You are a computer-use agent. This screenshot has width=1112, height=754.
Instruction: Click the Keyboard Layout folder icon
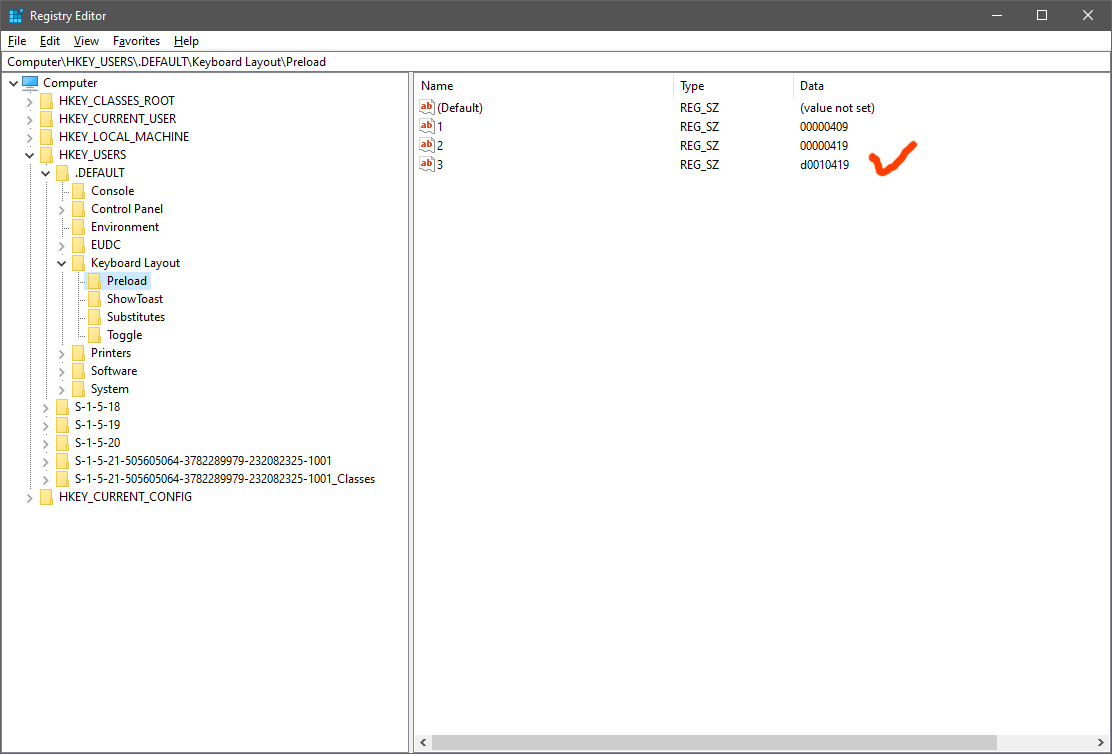tap(79, 263)
